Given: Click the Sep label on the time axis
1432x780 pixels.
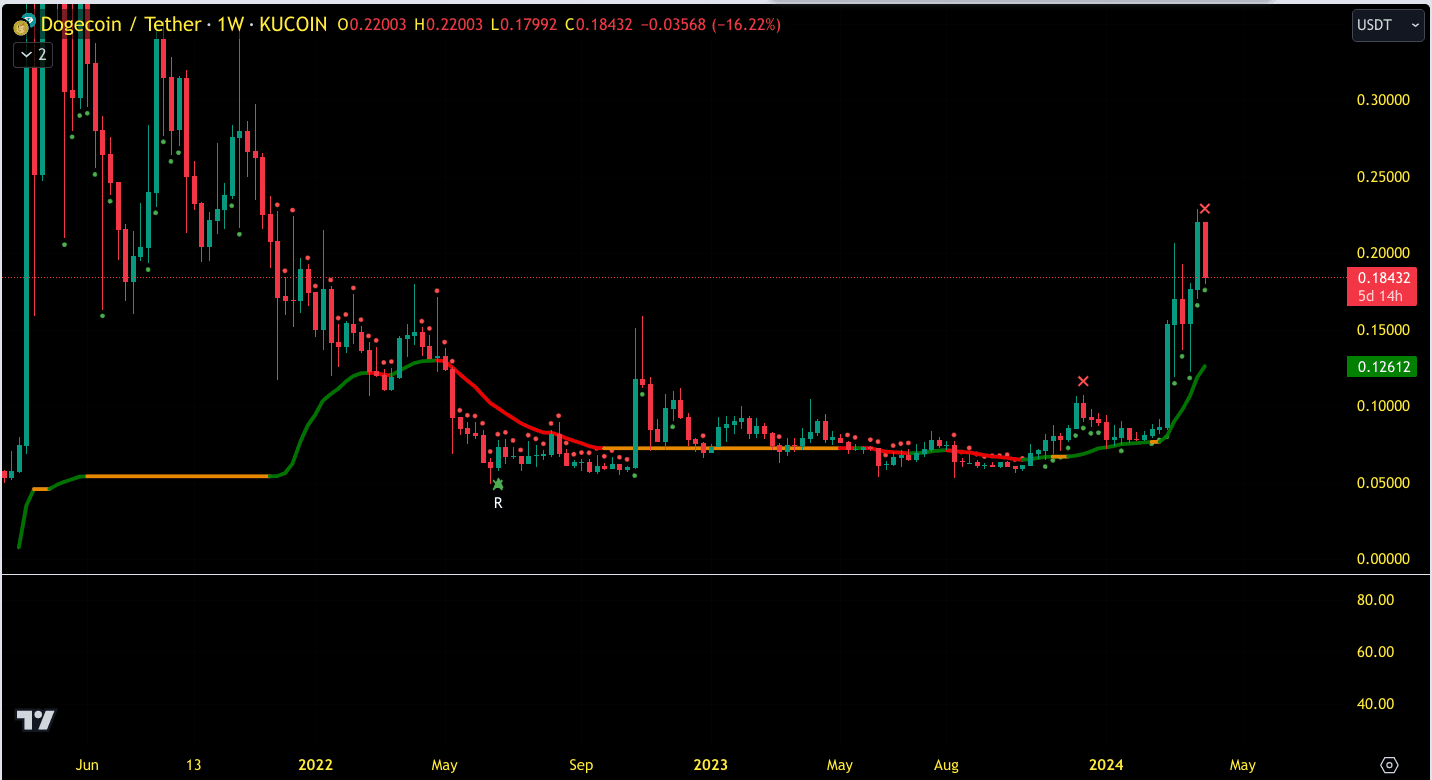Looking at the screenshot, I should coord(581,765).
